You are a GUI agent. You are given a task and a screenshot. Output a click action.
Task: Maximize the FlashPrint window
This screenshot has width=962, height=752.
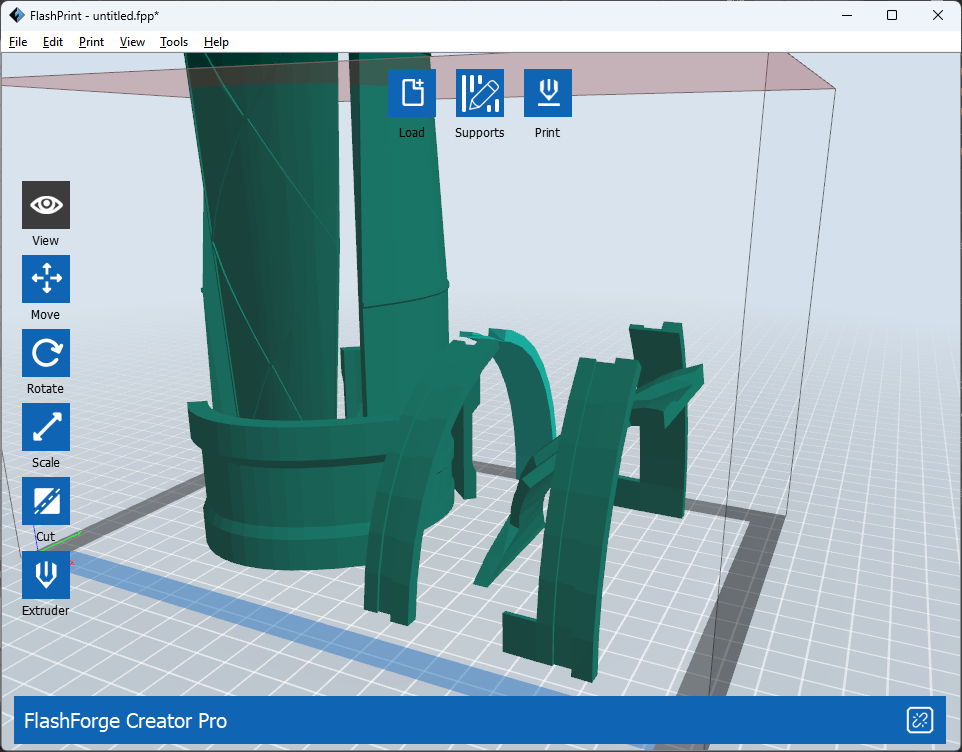point(892,15)
